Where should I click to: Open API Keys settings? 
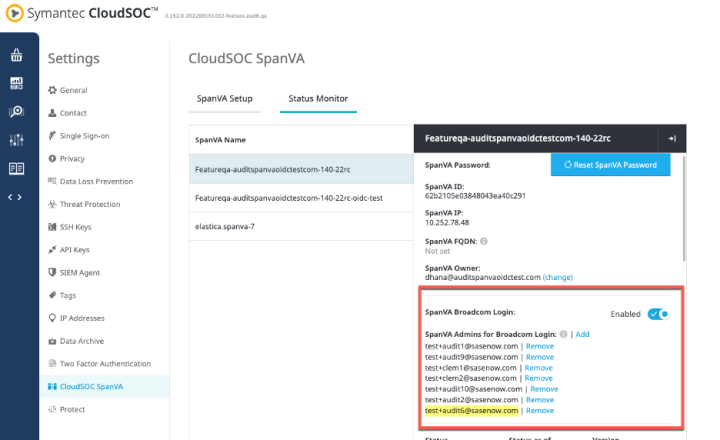point(74,250)
